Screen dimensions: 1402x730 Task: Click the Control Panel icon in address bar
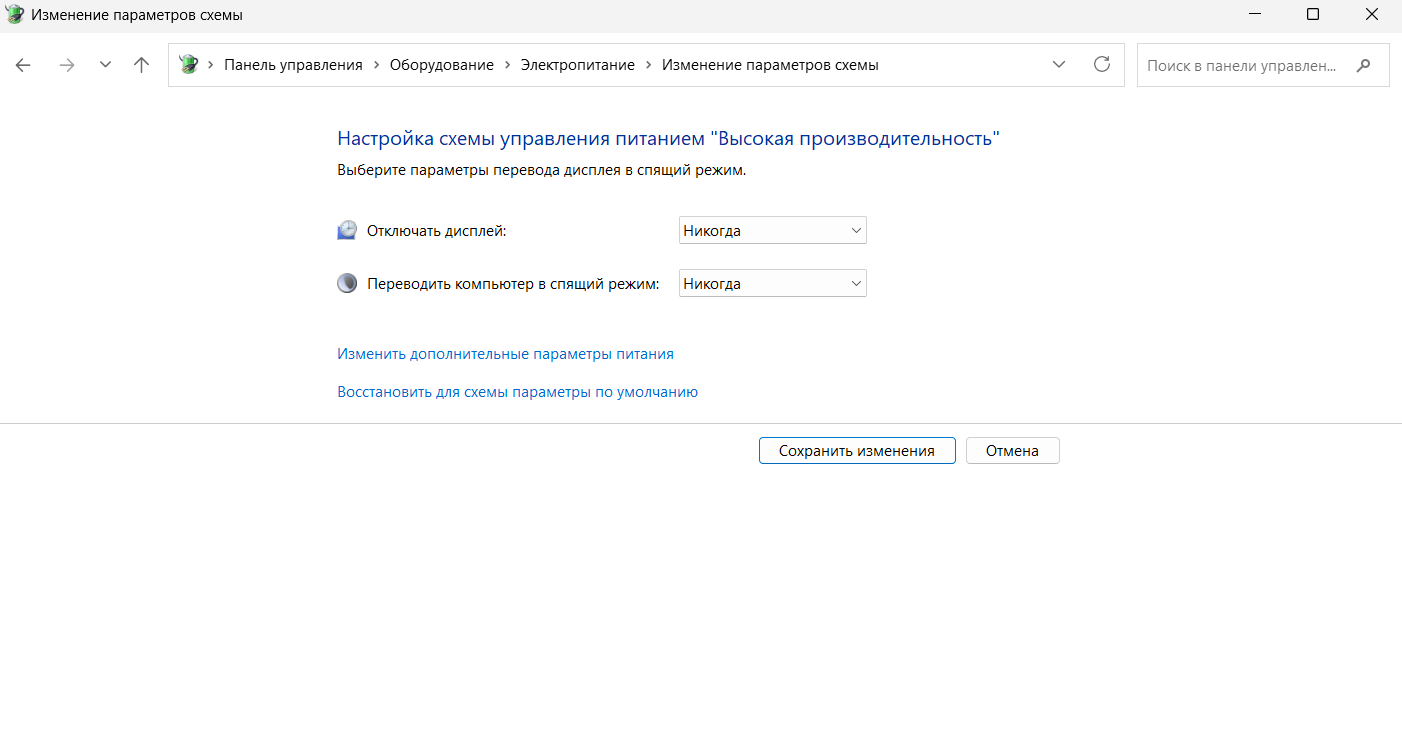[x=188, y=65]
